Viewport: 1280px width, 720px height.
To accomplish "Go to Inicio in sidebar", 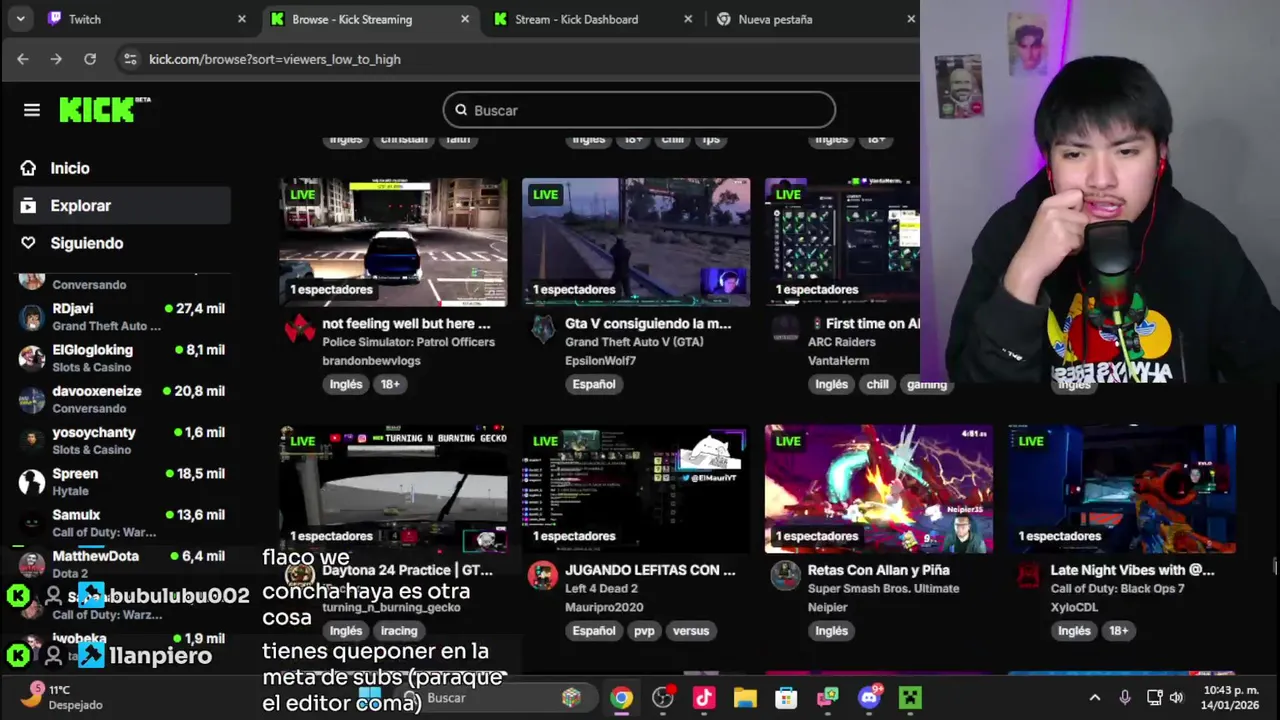I will (x=122, y=168).
